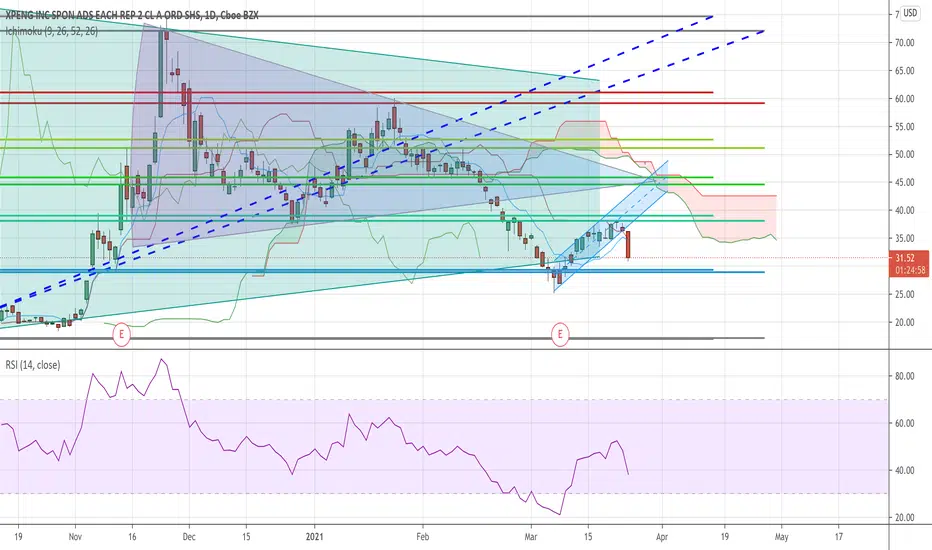Click the Dec label on the date axis

(189, 537)
